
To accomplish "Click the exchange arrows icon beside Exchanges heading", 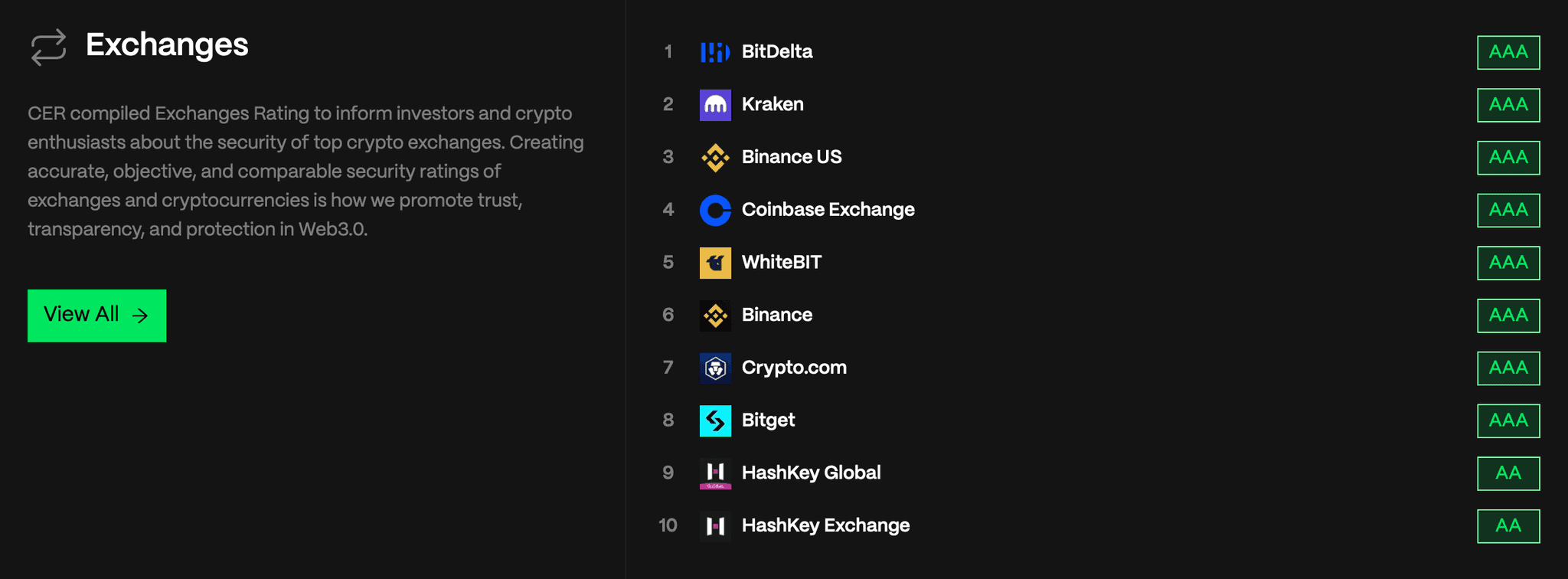I will (47, 47).
